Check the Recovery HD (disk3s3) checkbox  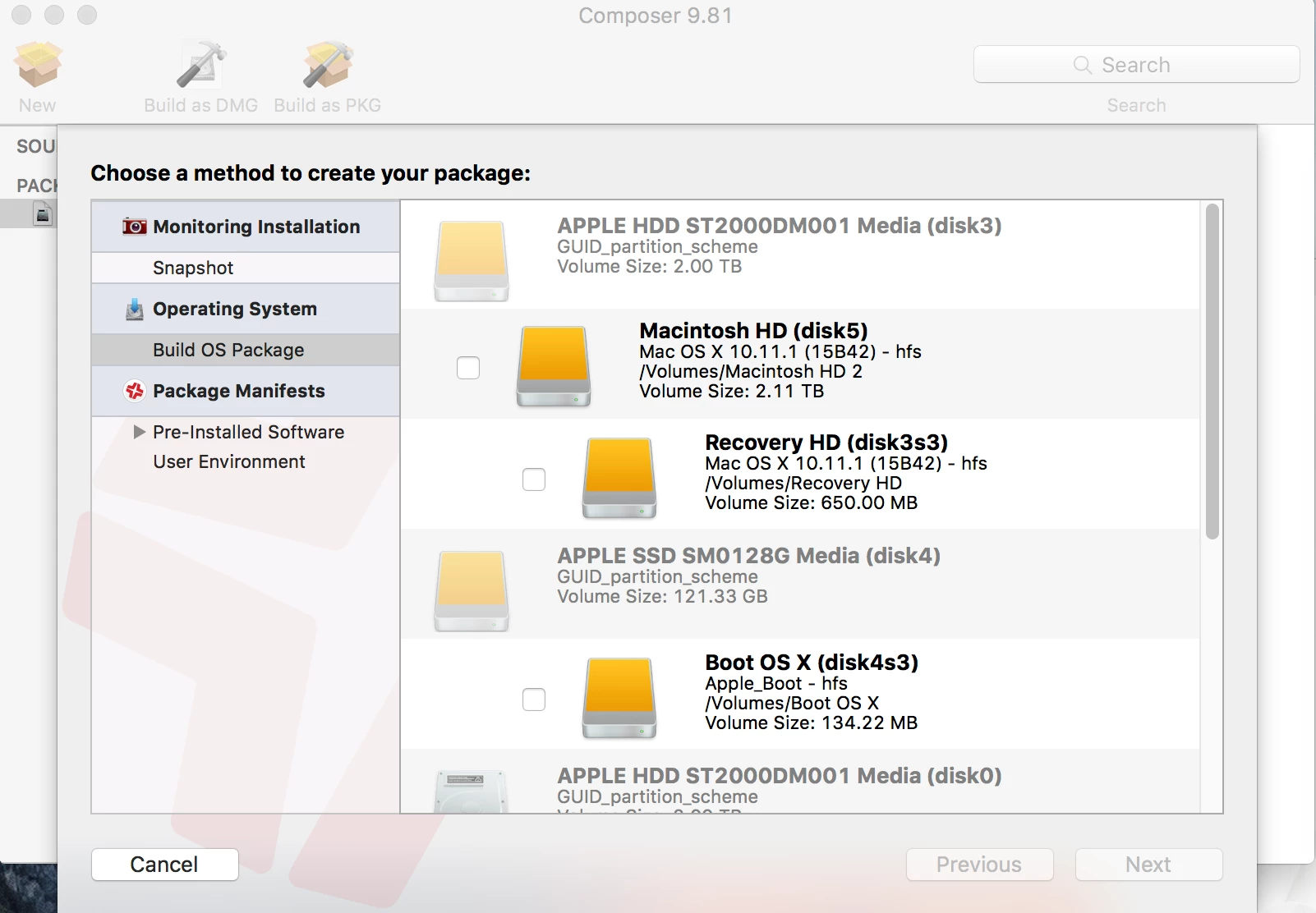point(534,479)
